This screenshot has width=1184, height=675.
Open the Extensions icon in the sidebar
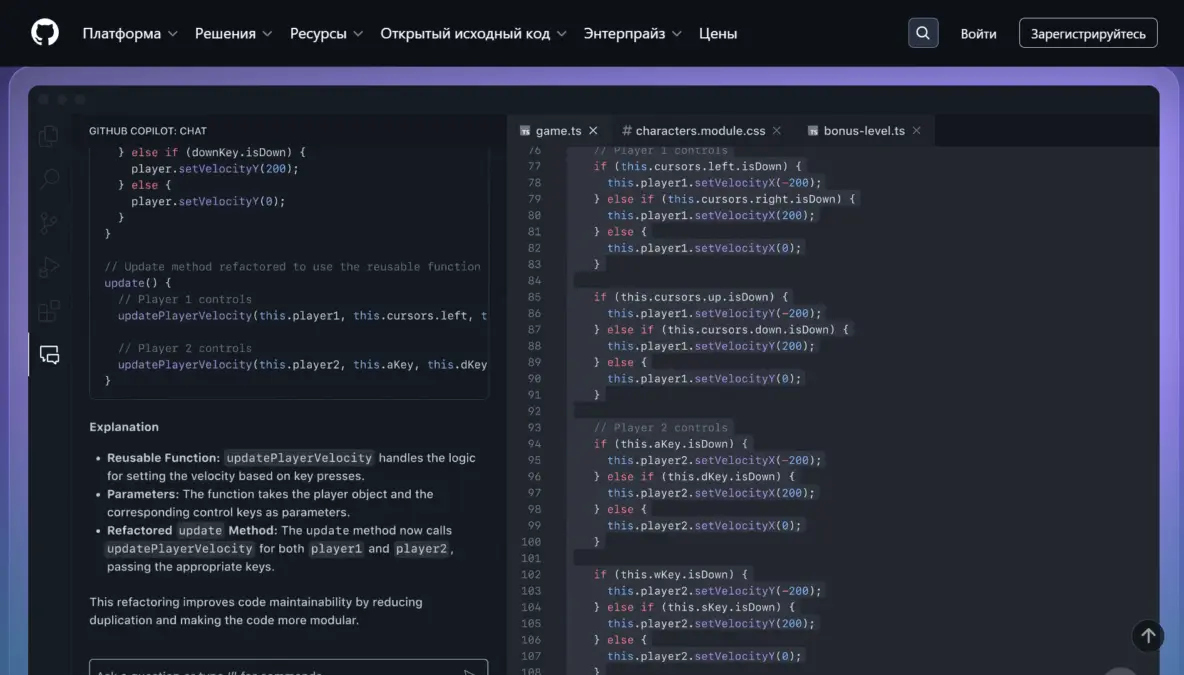tap(49, 311)
